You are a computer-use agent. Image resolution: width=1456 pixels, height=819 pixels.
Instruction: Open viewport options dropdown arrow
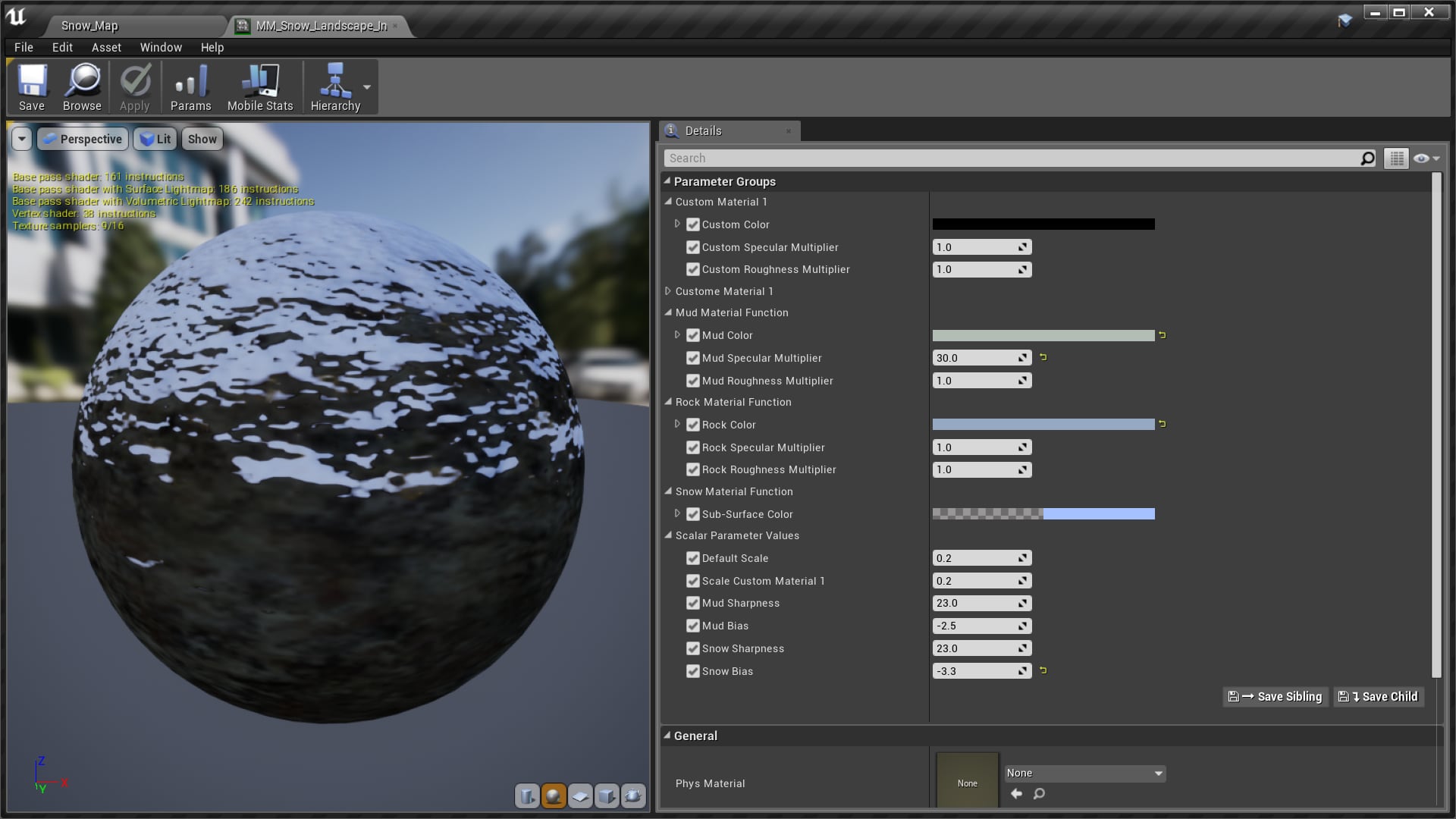coord(22,139)
